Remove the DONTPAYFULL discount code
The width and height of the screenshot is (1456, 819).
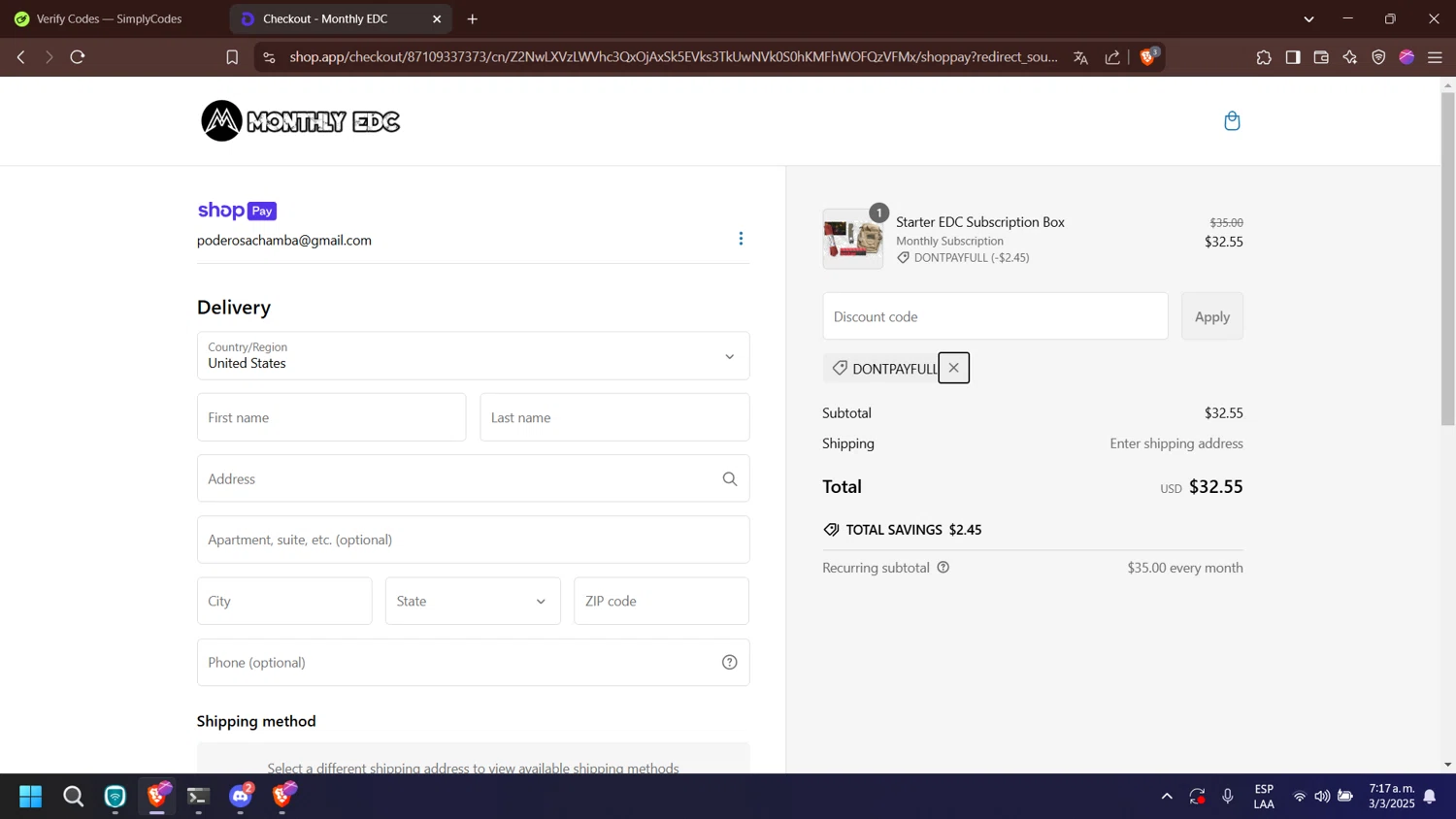(954, 368)
